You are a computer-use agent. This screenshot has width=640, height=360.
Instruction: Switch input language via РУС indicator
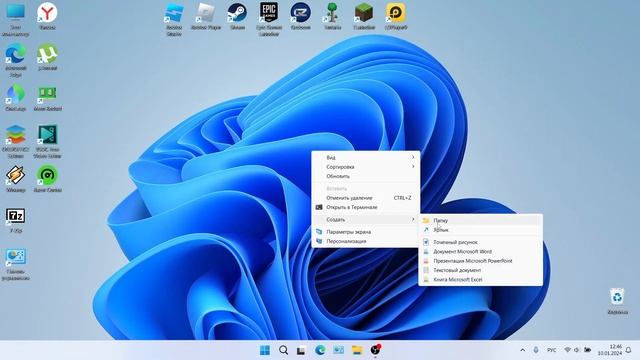(x=551, y=350)
